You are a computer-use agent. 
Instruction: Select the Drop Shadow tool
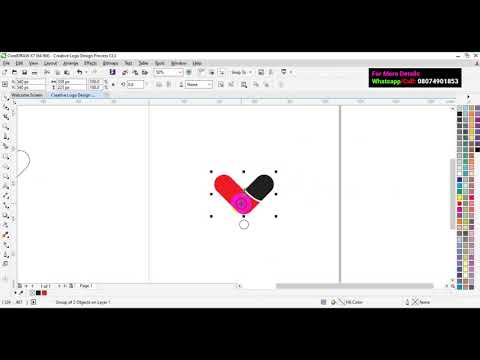(x=6, y=216)
